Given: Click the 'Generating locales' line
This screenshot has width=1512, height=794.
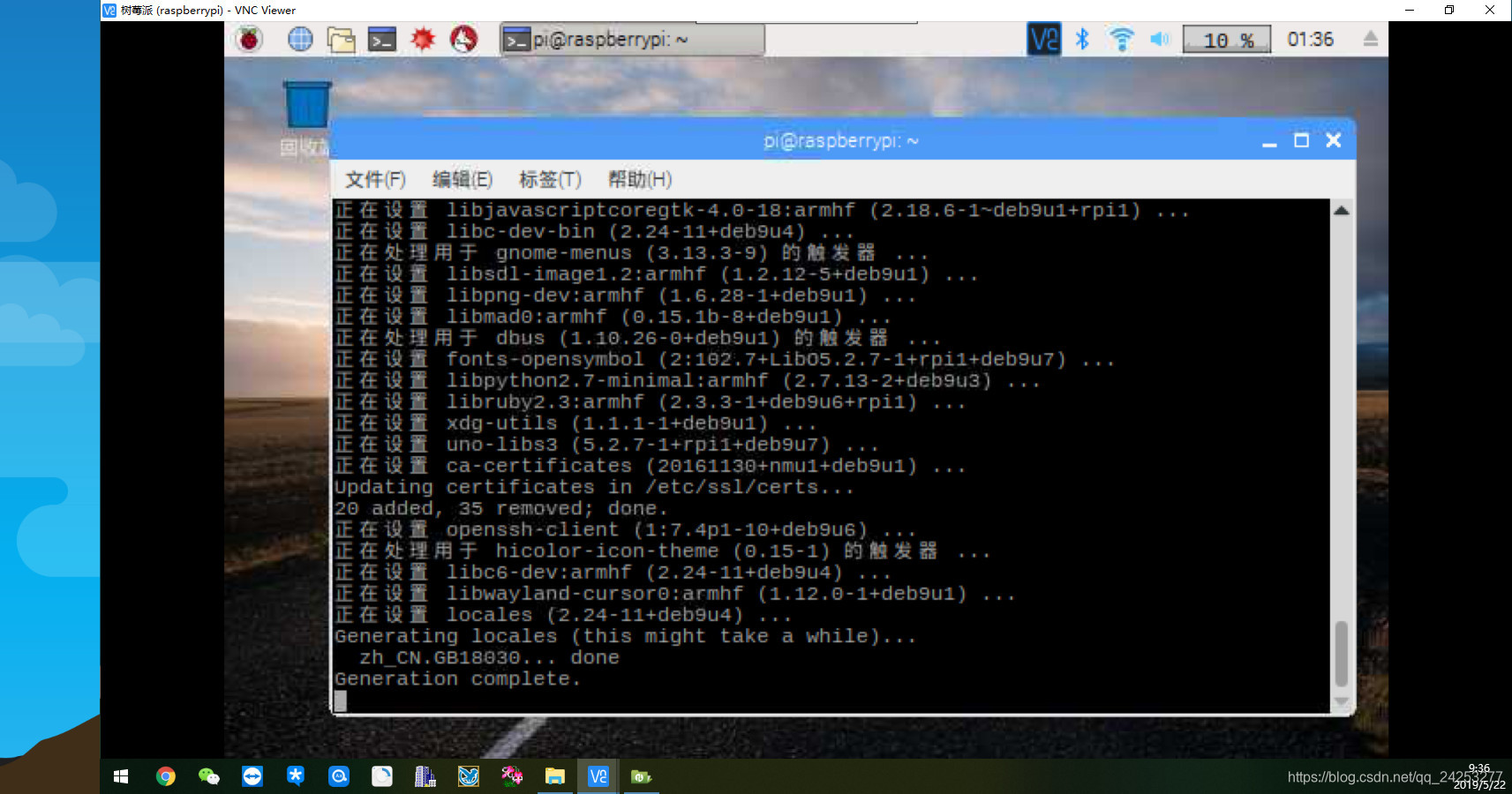Looking at the screenshot, I should pyautogui.click(x=625, y=637).
